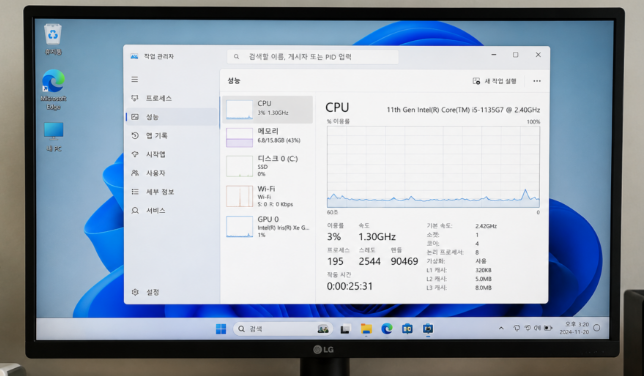Select the 메모리 performance item
Screen dimensions: 644x376
point(267,137)
